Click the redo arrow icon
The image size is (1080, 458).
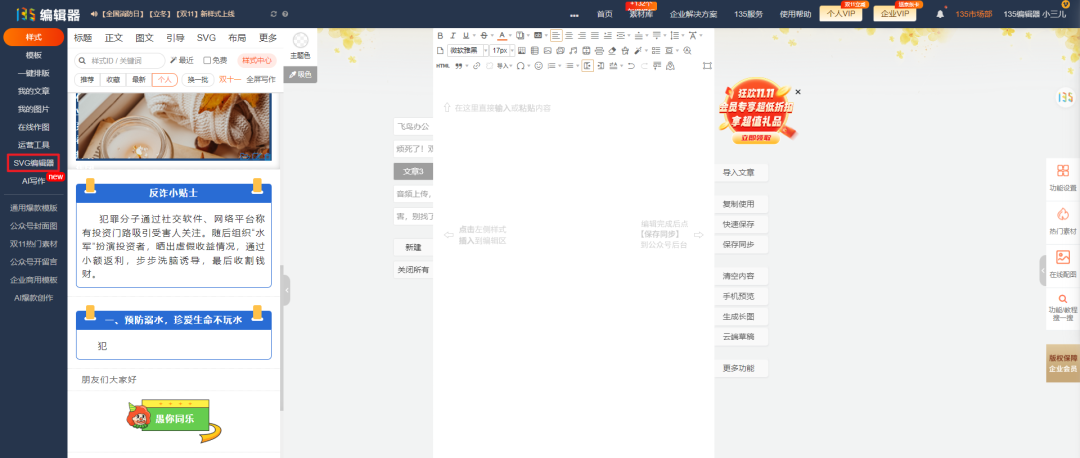(x=644, y=65)
